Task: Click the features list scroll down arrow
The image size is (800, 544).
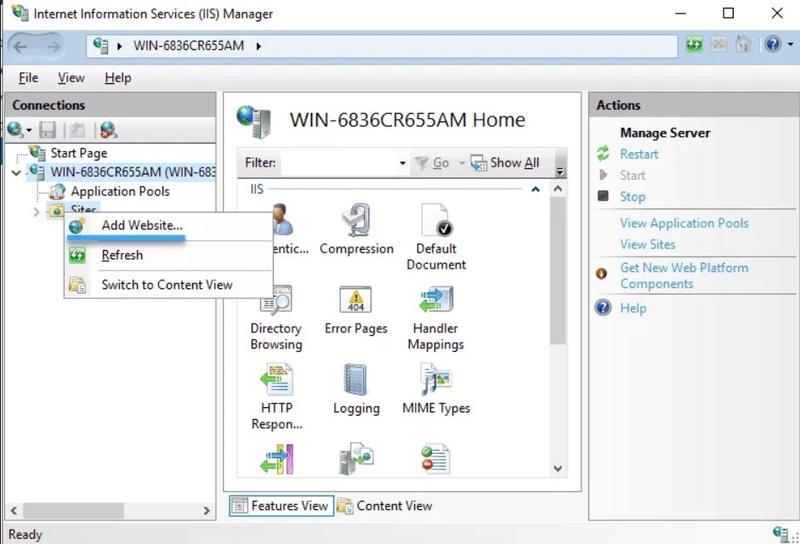Action: (x=558, y=468)
